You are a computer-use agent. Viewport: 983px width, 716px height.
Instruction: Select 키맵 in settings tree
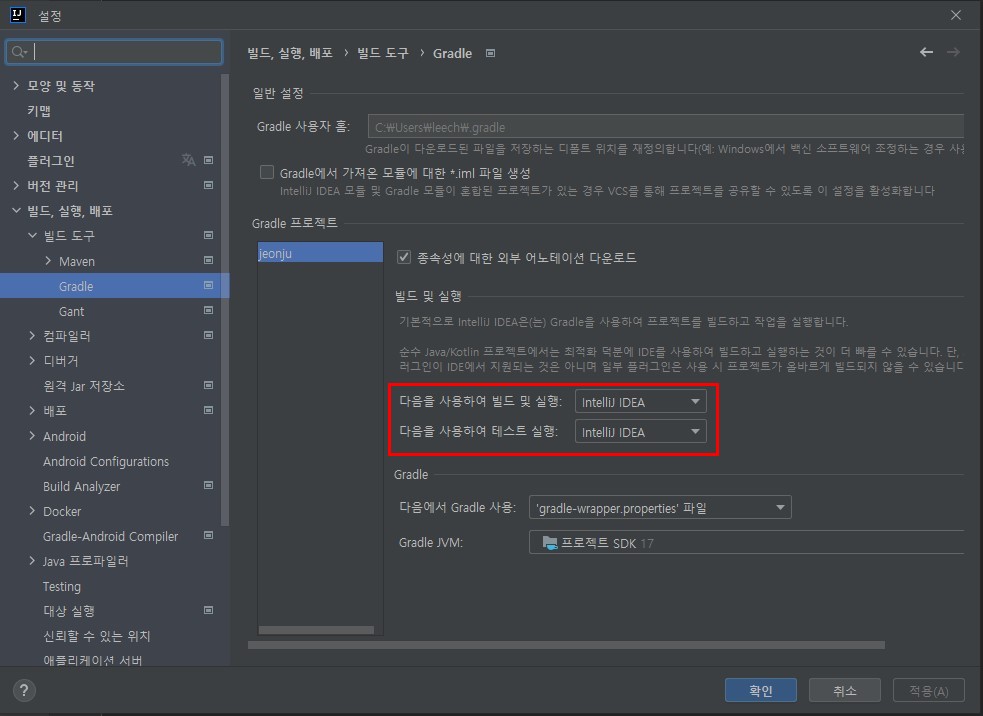[x=39, y=111]
